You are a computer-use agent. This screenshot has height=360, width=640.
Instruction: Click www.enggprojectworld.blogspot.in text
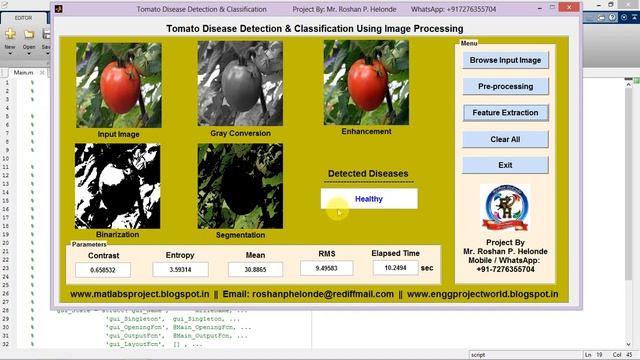point(482,294)
